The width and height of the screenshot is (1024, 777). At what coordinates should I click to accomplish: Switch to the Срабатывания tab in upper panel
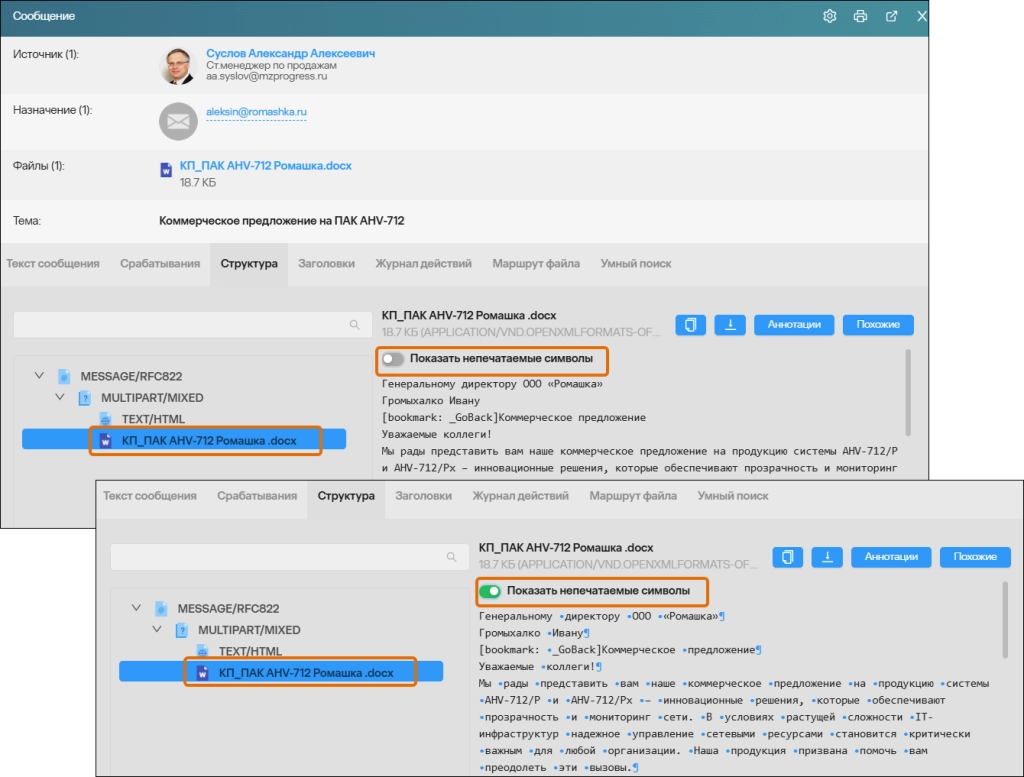coord(159,264)
